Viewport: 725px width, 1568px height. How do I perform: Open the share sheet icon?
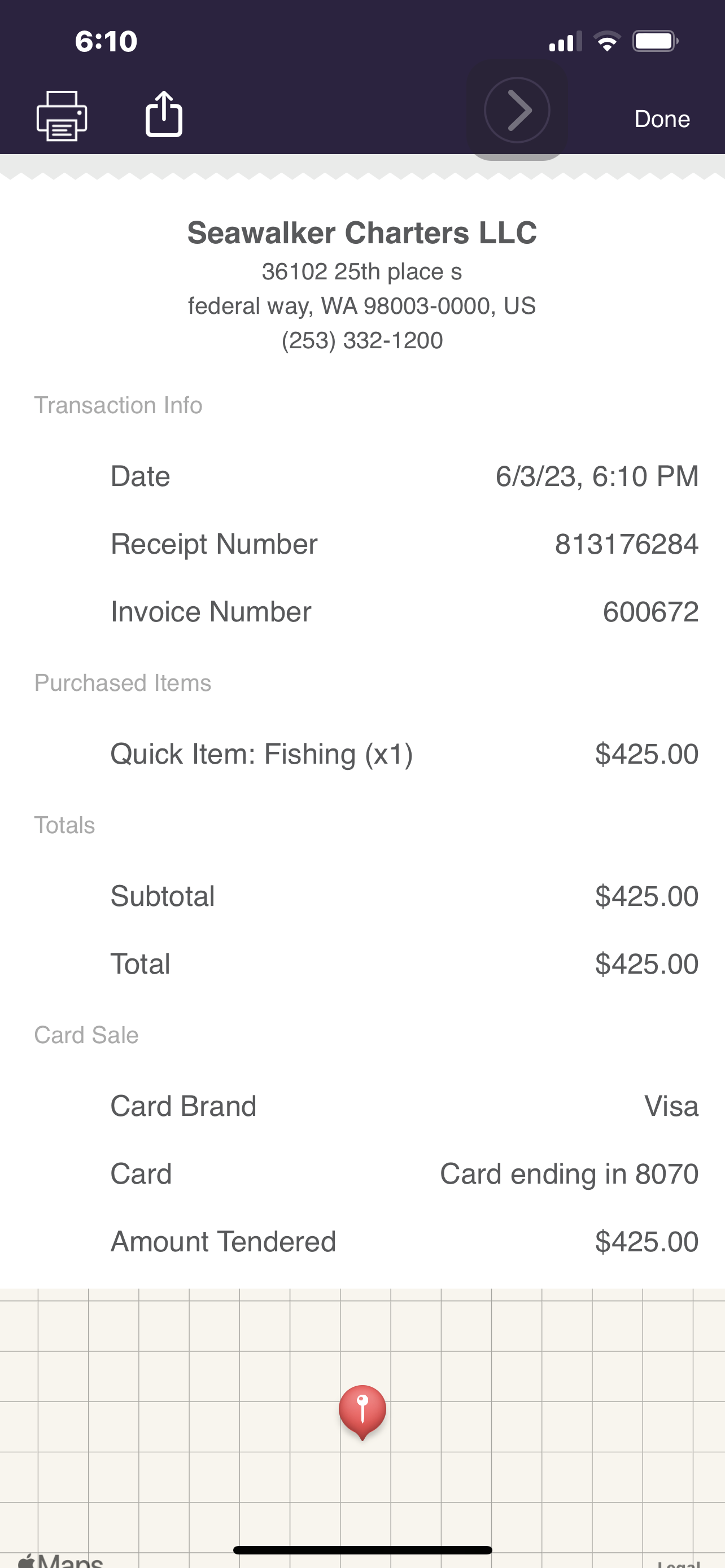[x=164, y=114]
